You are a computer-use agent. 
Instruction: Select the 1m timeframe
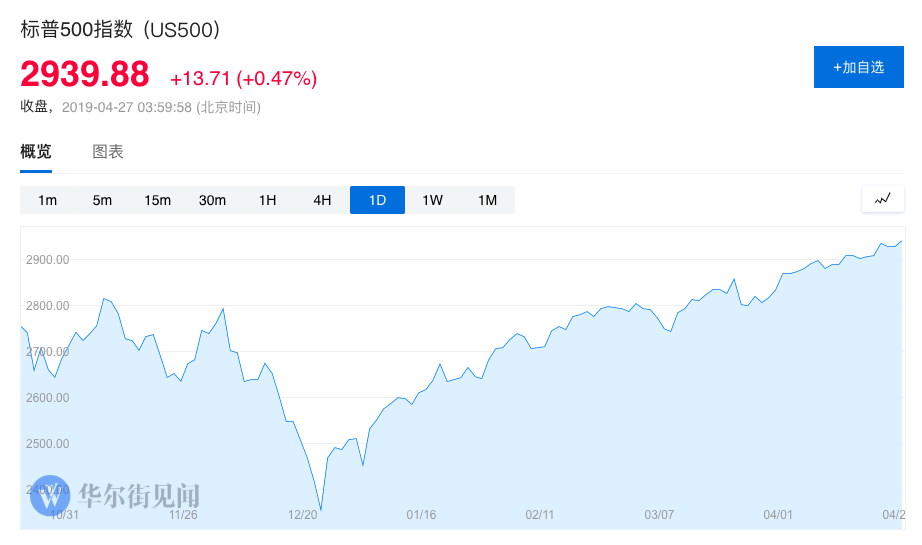point(47,200)
